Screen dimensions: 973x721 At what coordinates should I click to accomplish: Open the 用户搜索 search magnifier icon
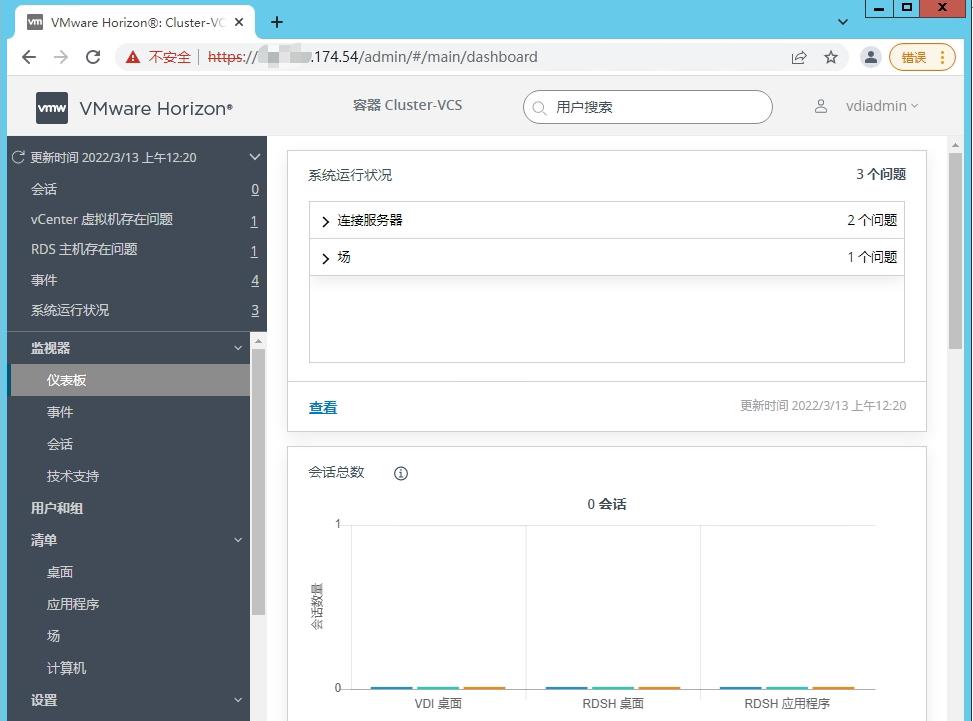tap(542, 107)
